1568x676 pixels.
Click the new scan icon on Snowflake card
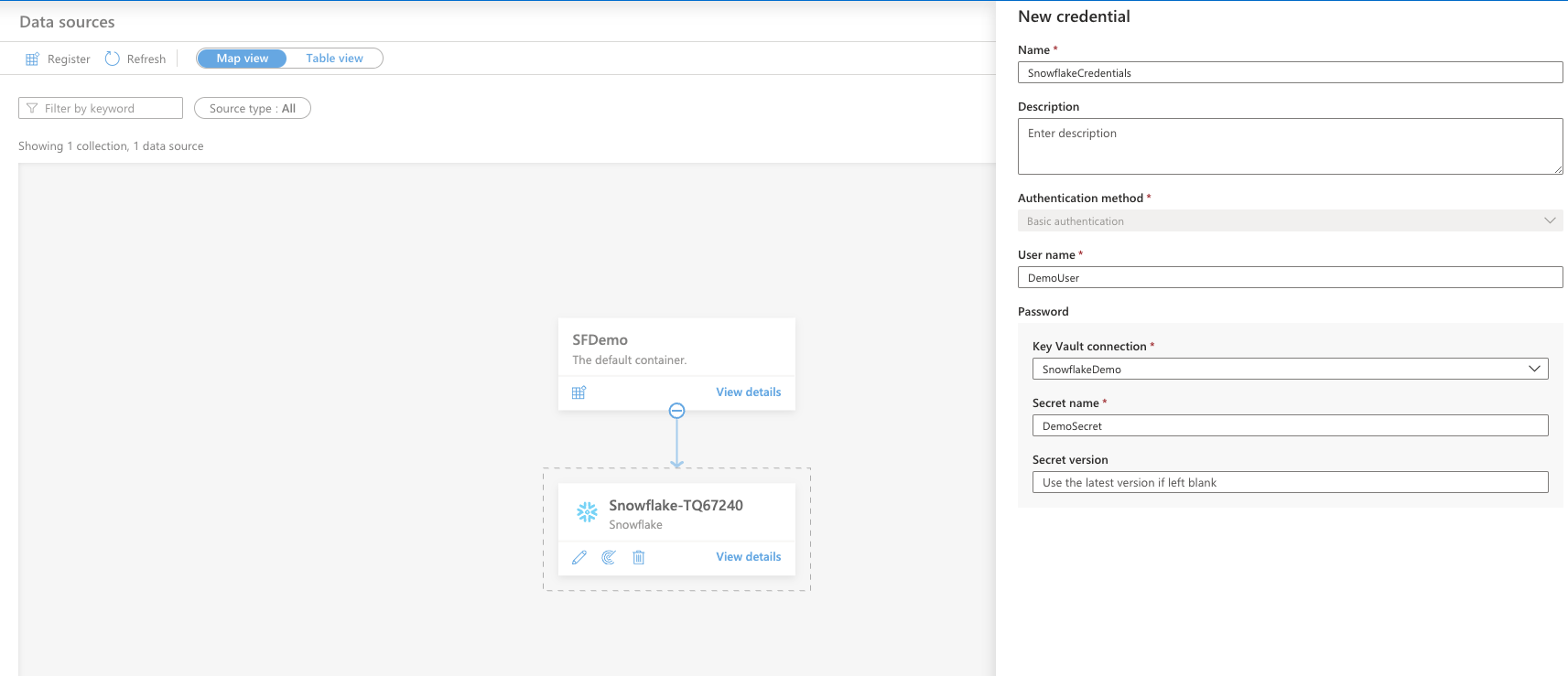coord(609,557)
